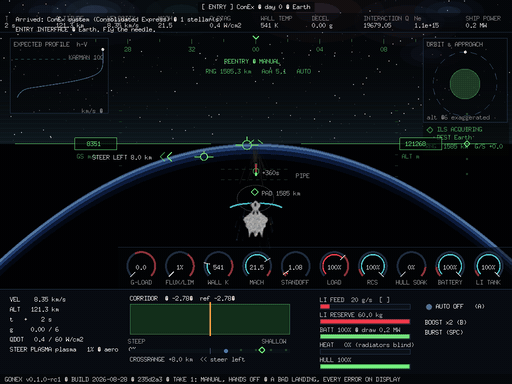Click the orange needle in the corridor box
Viewport: 512px width, 384px height.
pos(210,319)
